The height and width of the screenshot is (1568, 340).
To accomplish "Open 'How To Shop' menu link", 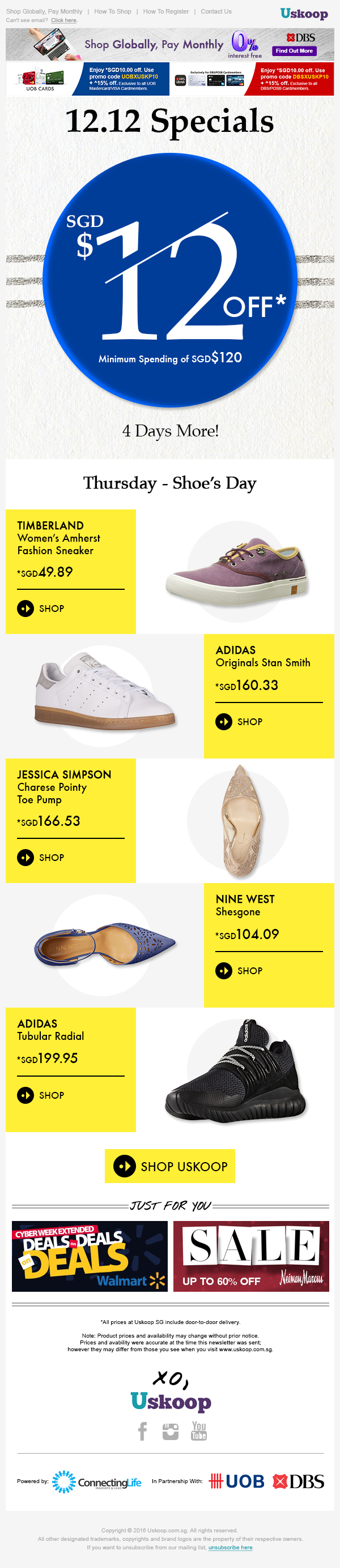I will tap(113, 11).
